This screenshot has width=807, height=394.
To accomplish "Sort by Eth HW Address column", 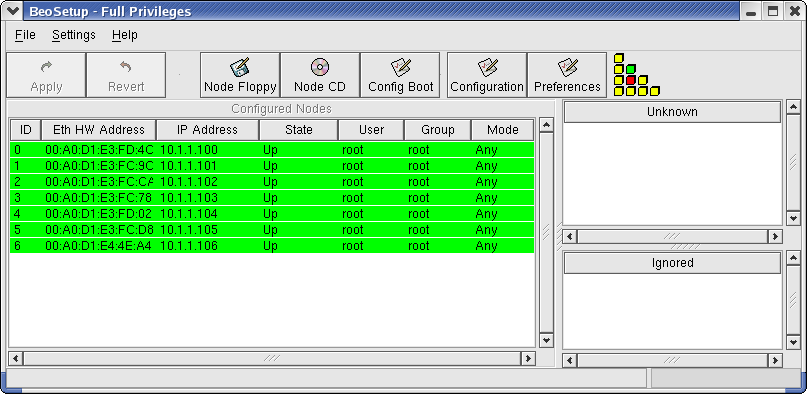I will pyautogui.click(x=99, y=130).
